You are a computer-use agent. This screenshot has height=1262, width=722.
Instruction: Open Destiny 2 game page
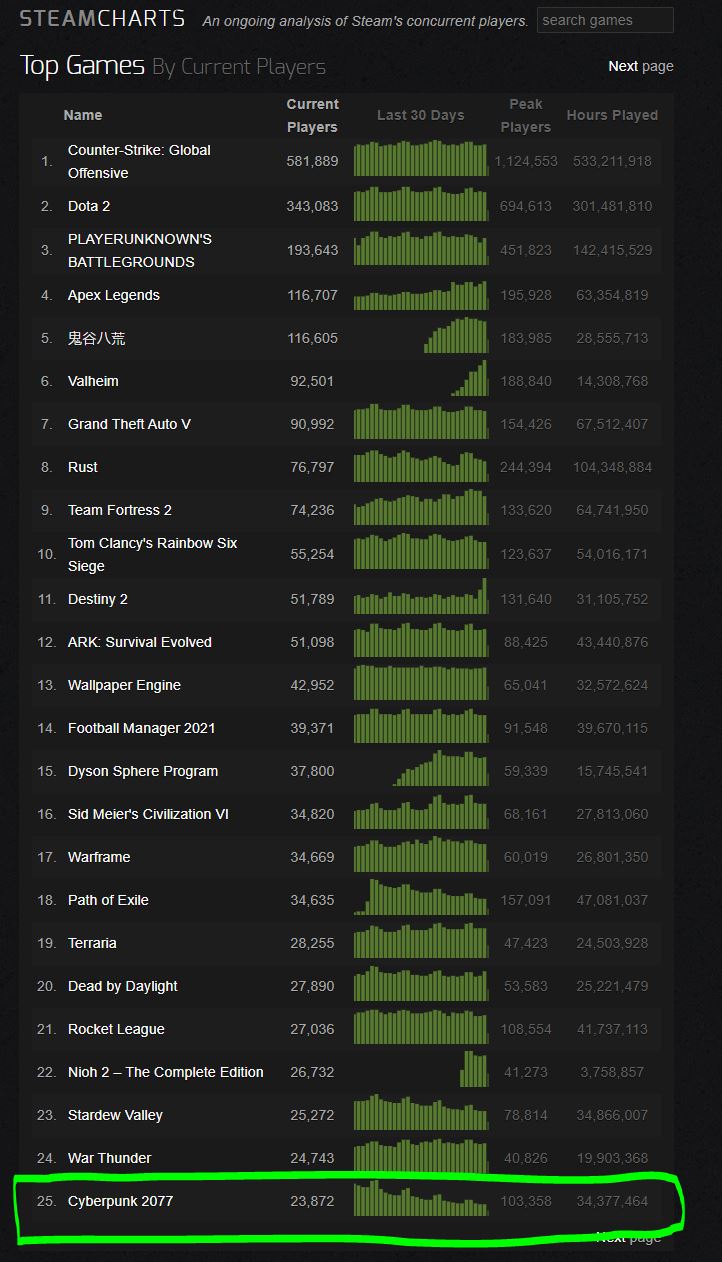pyautogui.click(x=98, y=599)
